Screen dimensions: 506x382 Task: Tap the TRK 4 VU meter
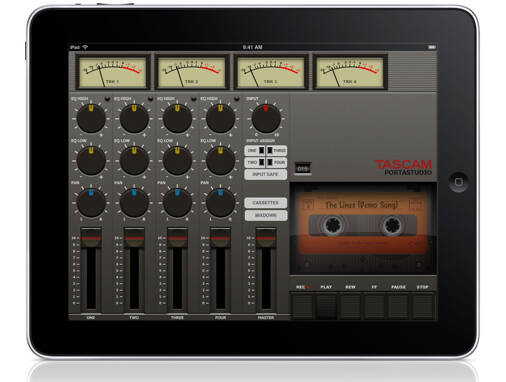pyautogui.click(x=350, y=72)
